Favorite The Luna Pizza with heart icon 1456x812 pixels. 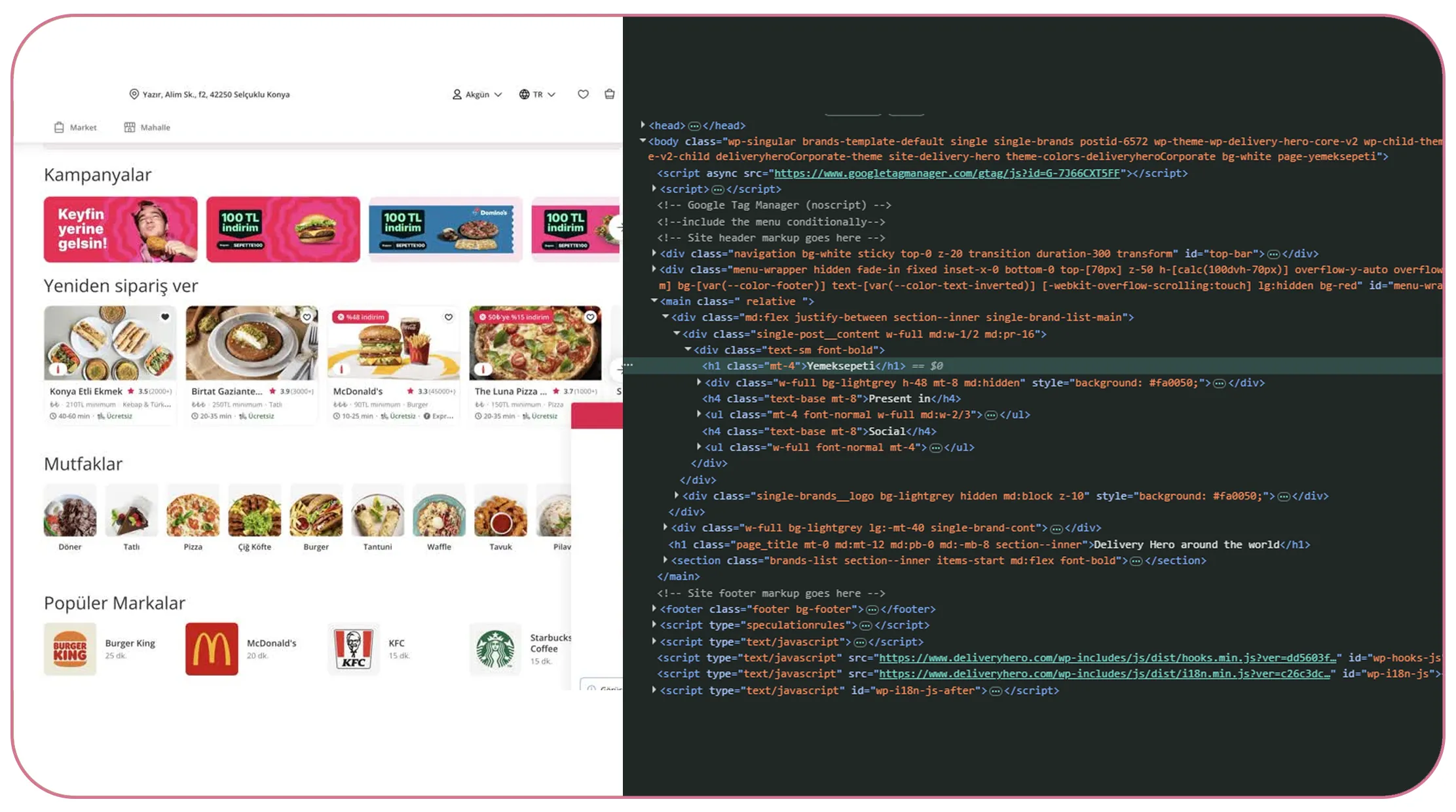[x=590, y=317]
